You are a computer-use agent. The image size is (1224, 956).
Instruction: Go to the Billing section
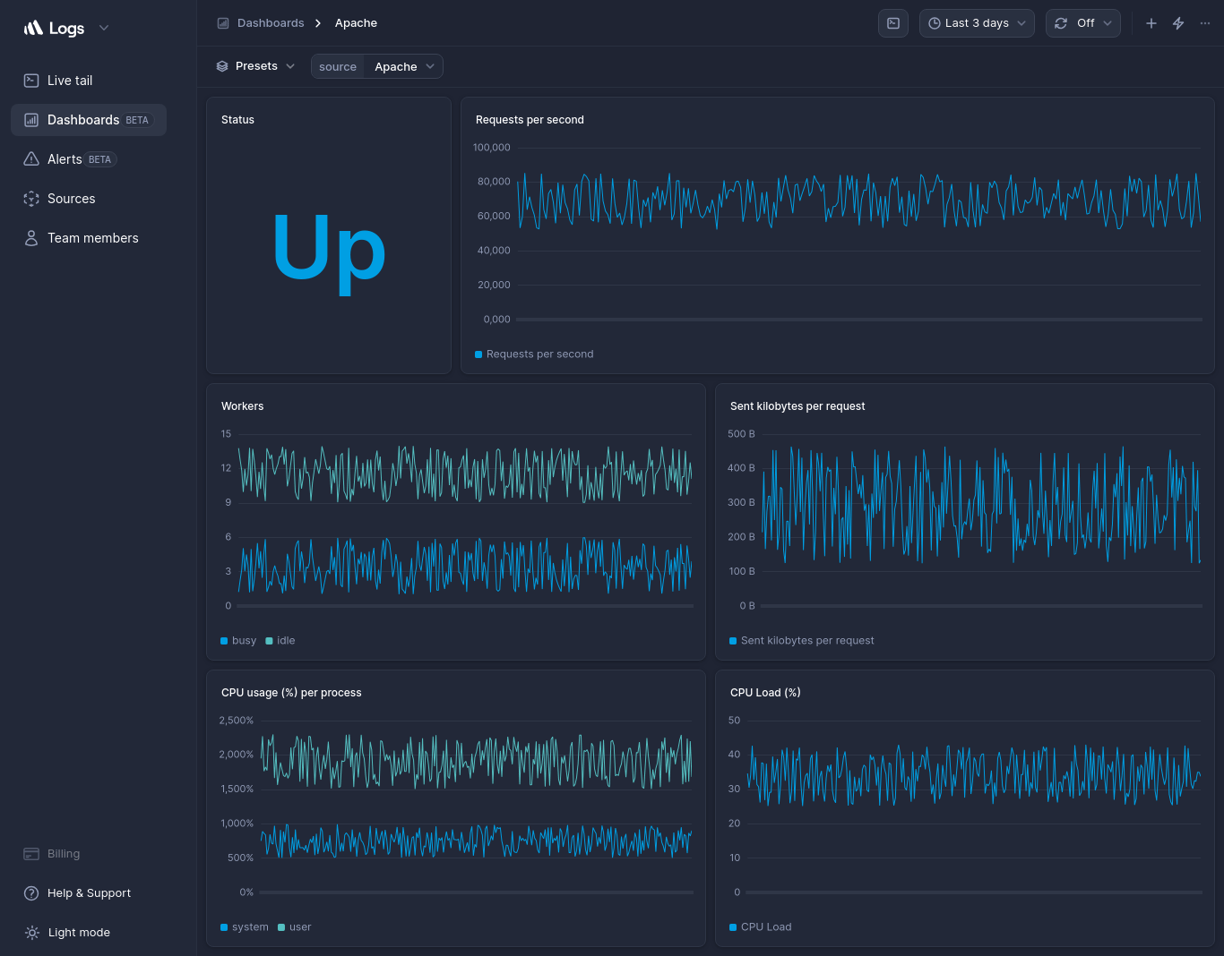point(62,853)
